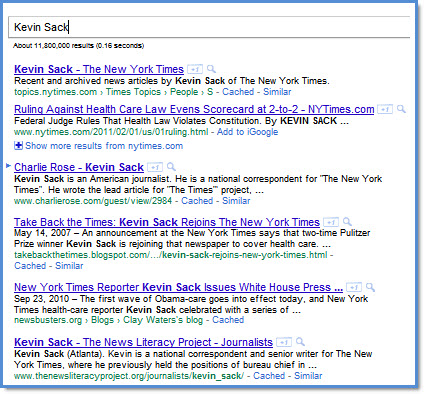Click newsbusters.org breadcrumb
The image size is (424, 394).
click(x=48, y=320)
